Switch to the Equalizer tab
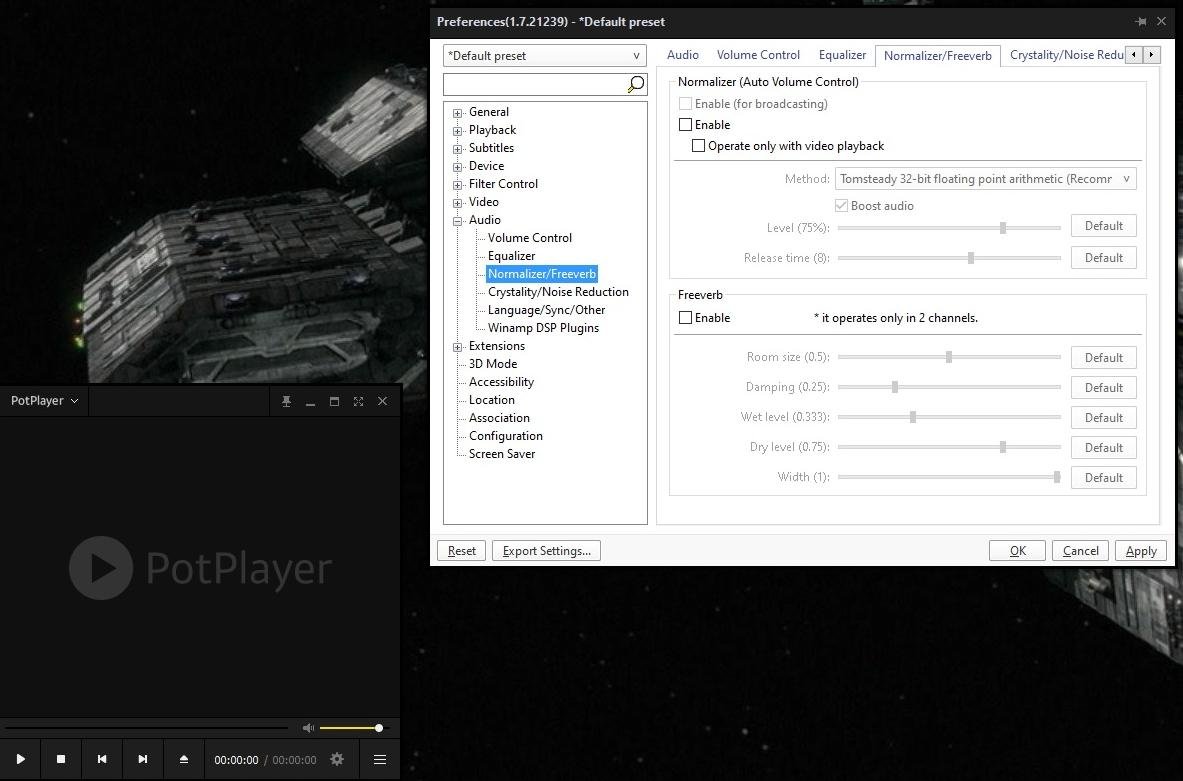 [x=842, y=55]
